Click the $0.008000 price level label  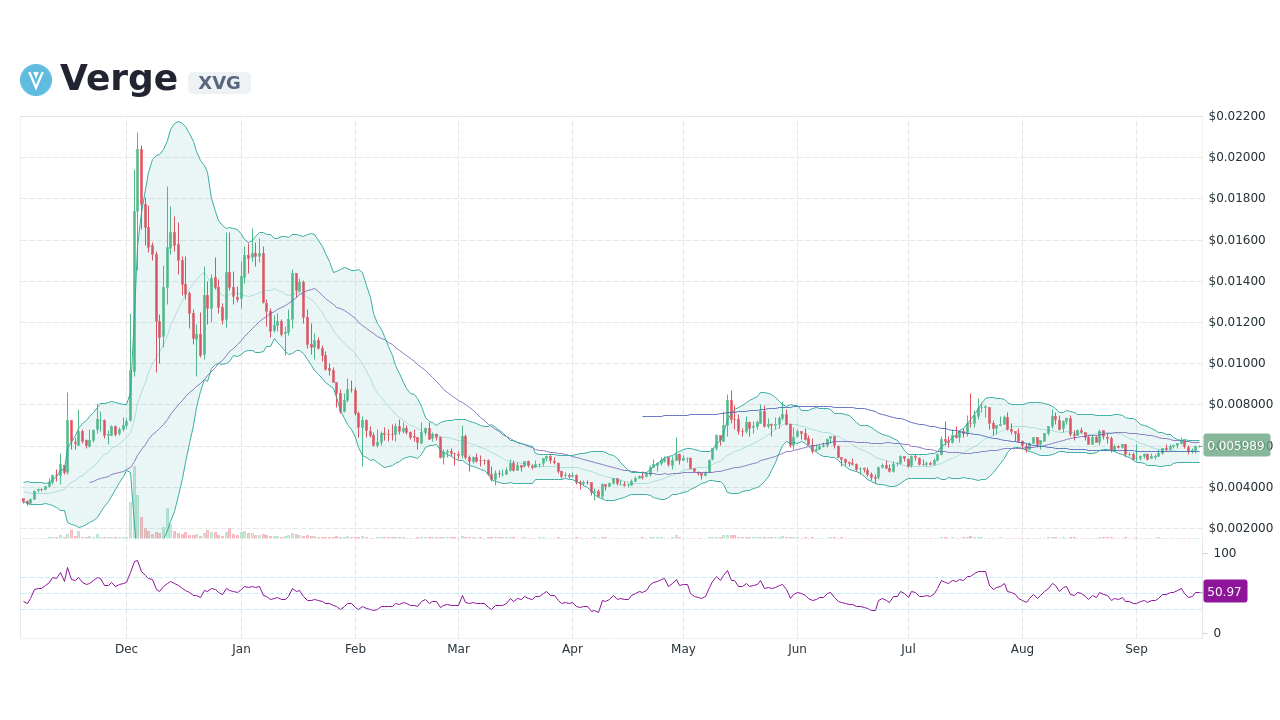1239,404
